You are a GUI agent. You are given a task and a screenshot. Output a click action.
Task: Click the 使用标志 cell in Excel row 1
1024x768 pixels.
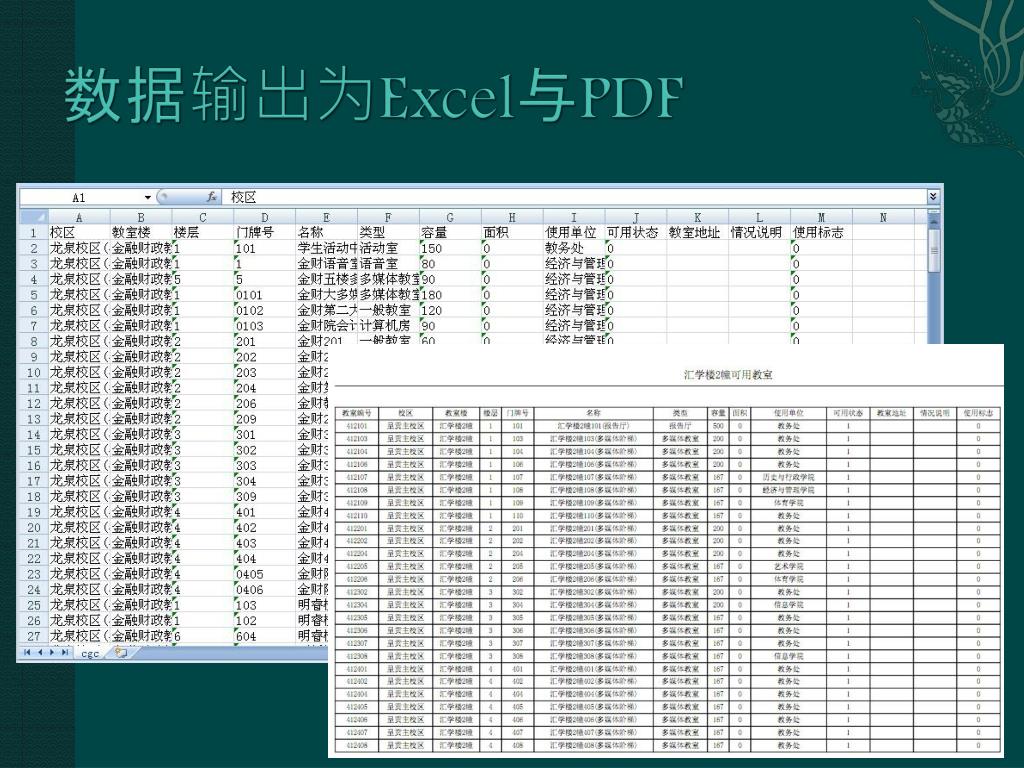[x=822, y=232]
